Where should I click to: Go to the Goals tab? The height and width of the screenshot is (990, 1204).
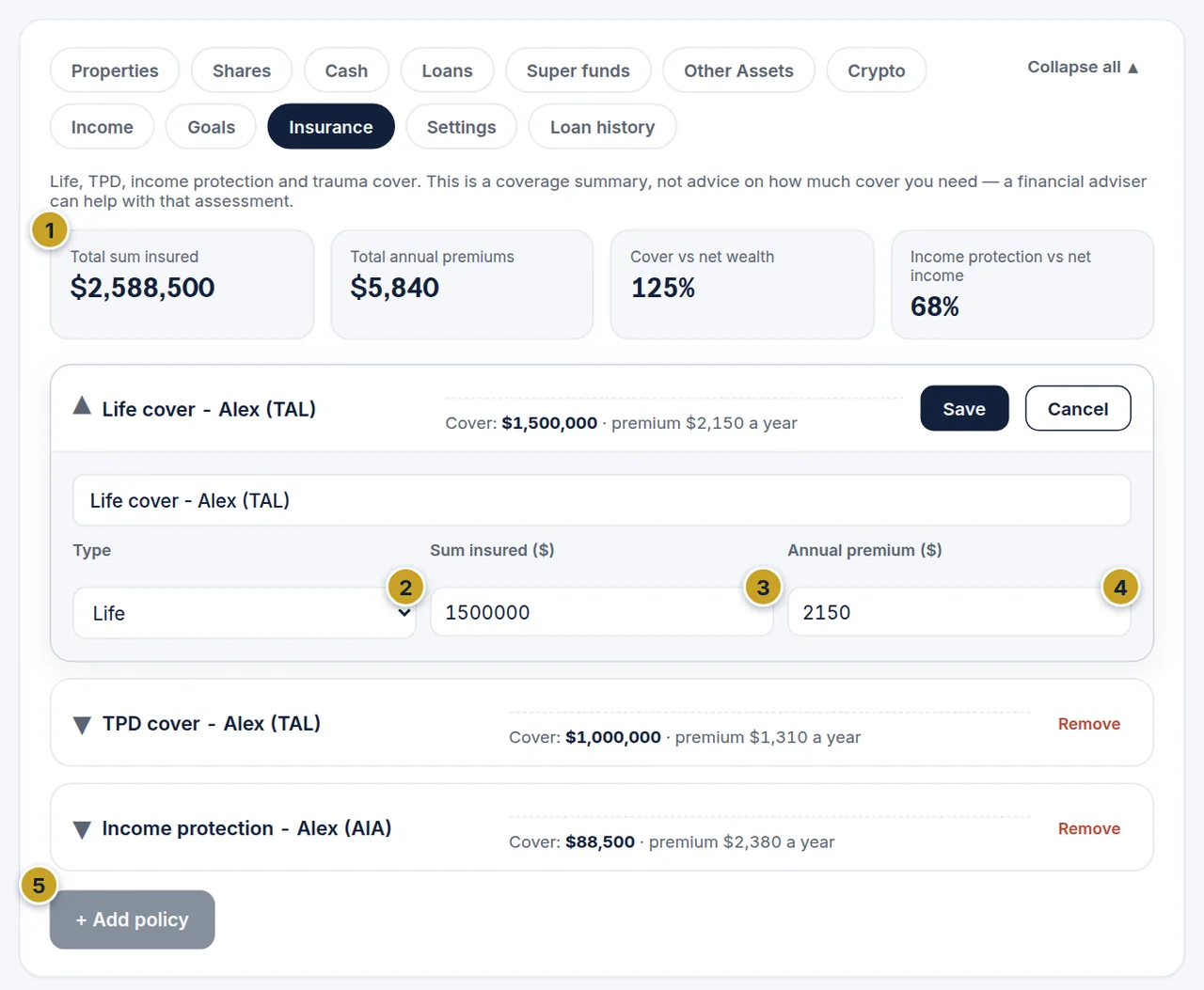point(211,127)
